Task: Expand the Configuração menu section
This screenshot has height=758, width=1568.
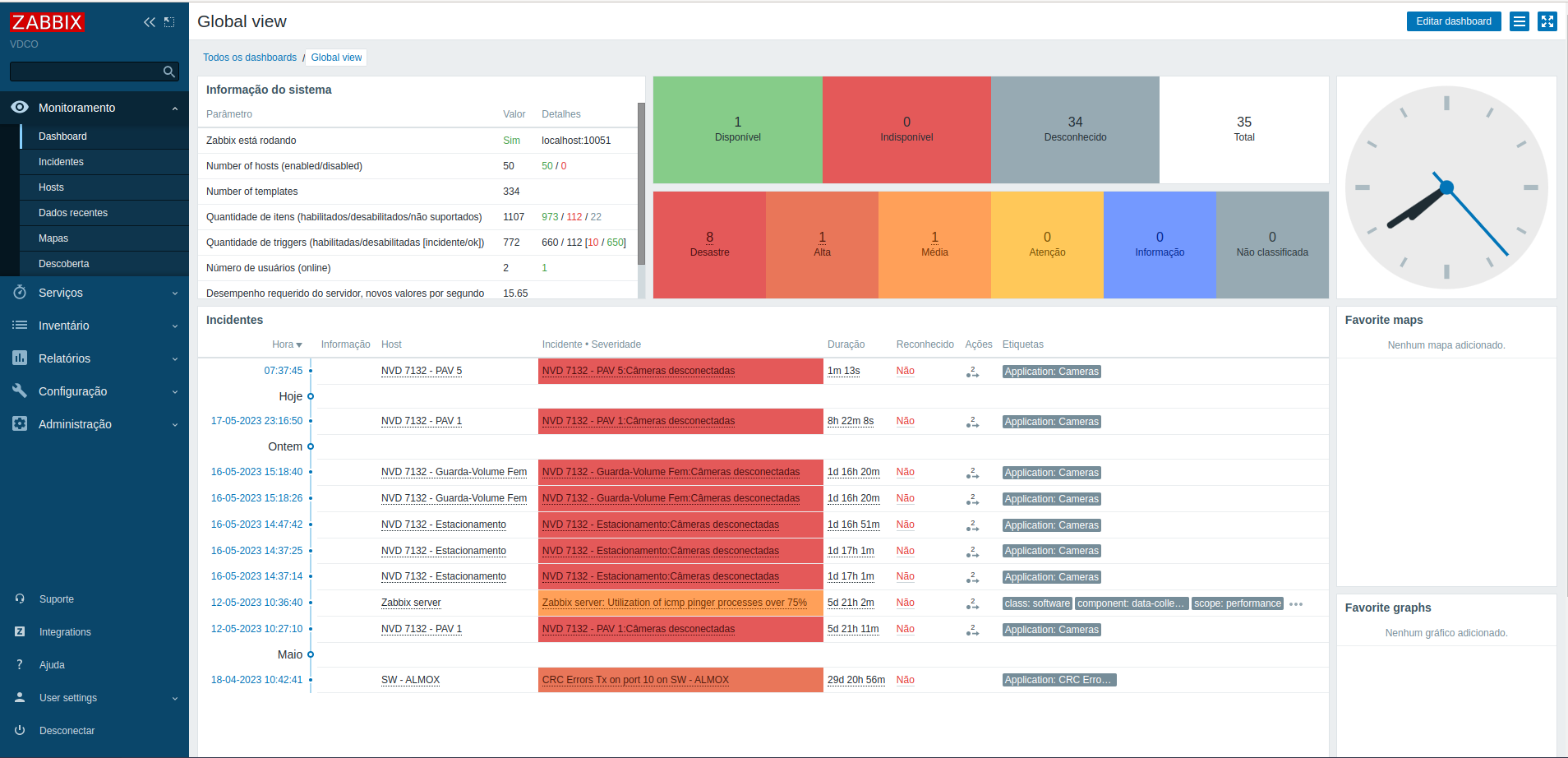Action: point(95,391)
